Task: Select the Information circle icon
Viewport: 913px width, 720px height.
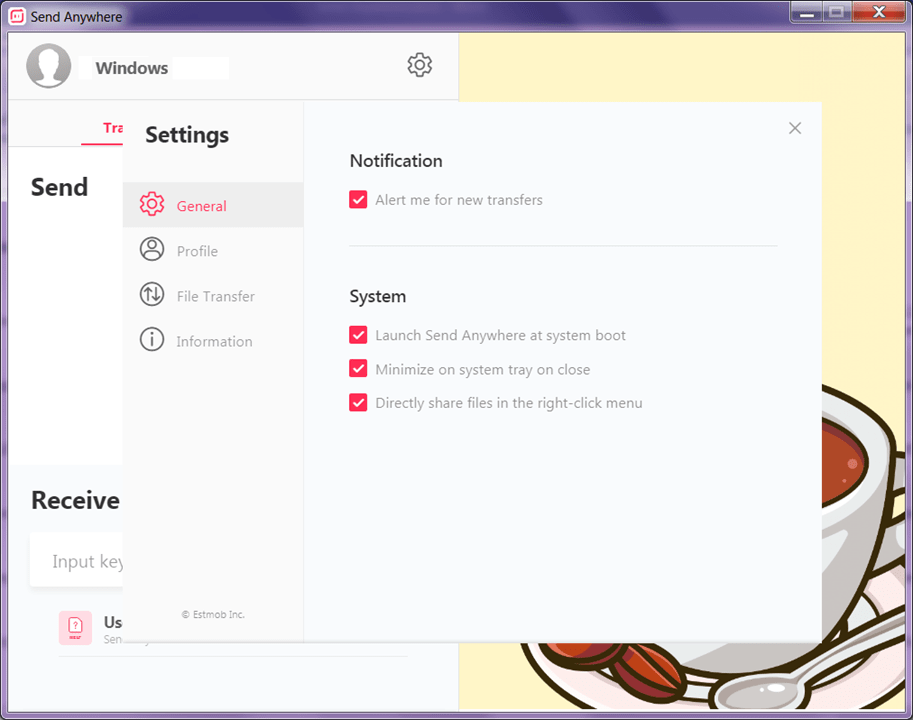Action: tap(152, 339)
